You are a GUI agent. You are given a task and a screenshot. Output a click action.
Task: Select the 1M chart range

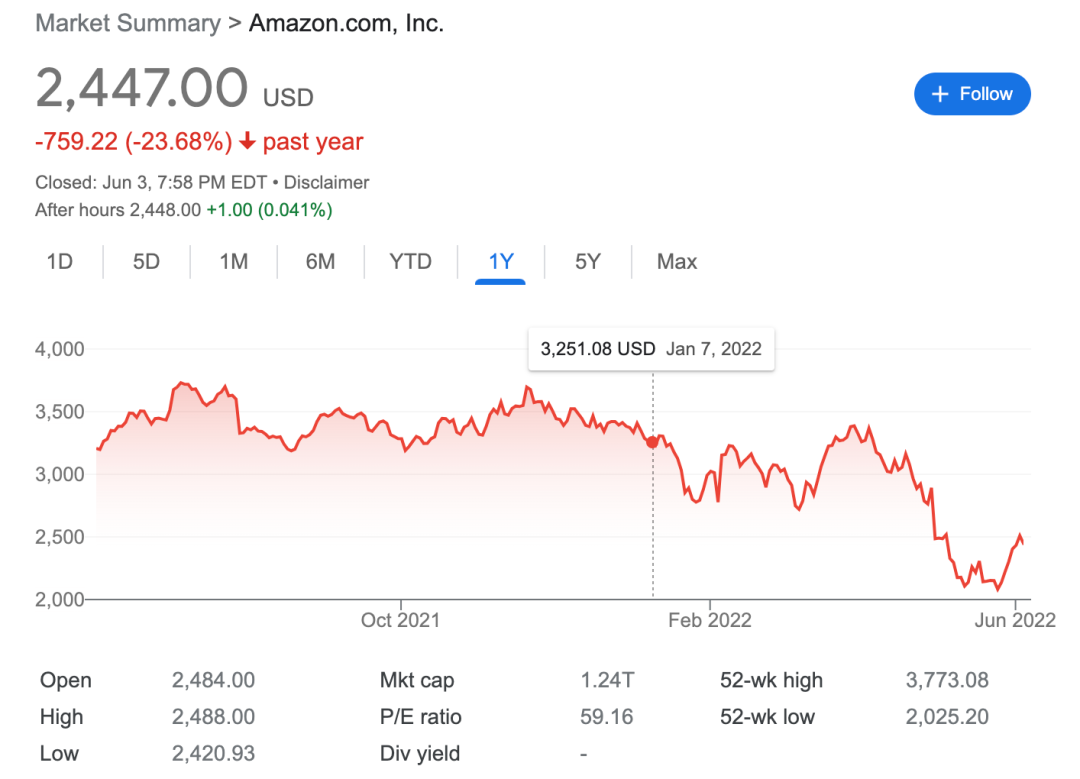click(x=234, y=262)
